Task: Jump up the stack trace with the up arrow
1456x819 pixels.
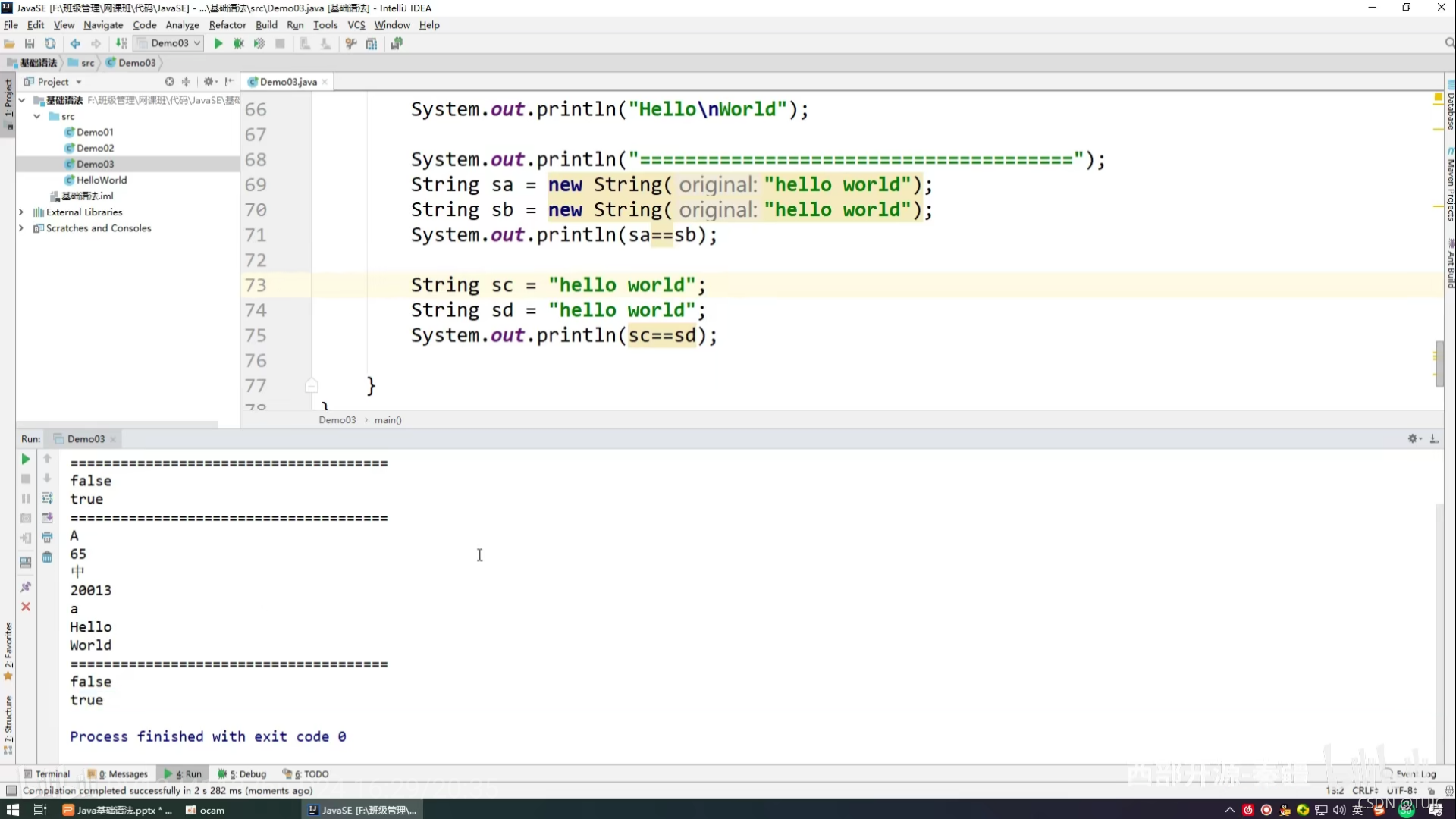Action: (47, 460)
